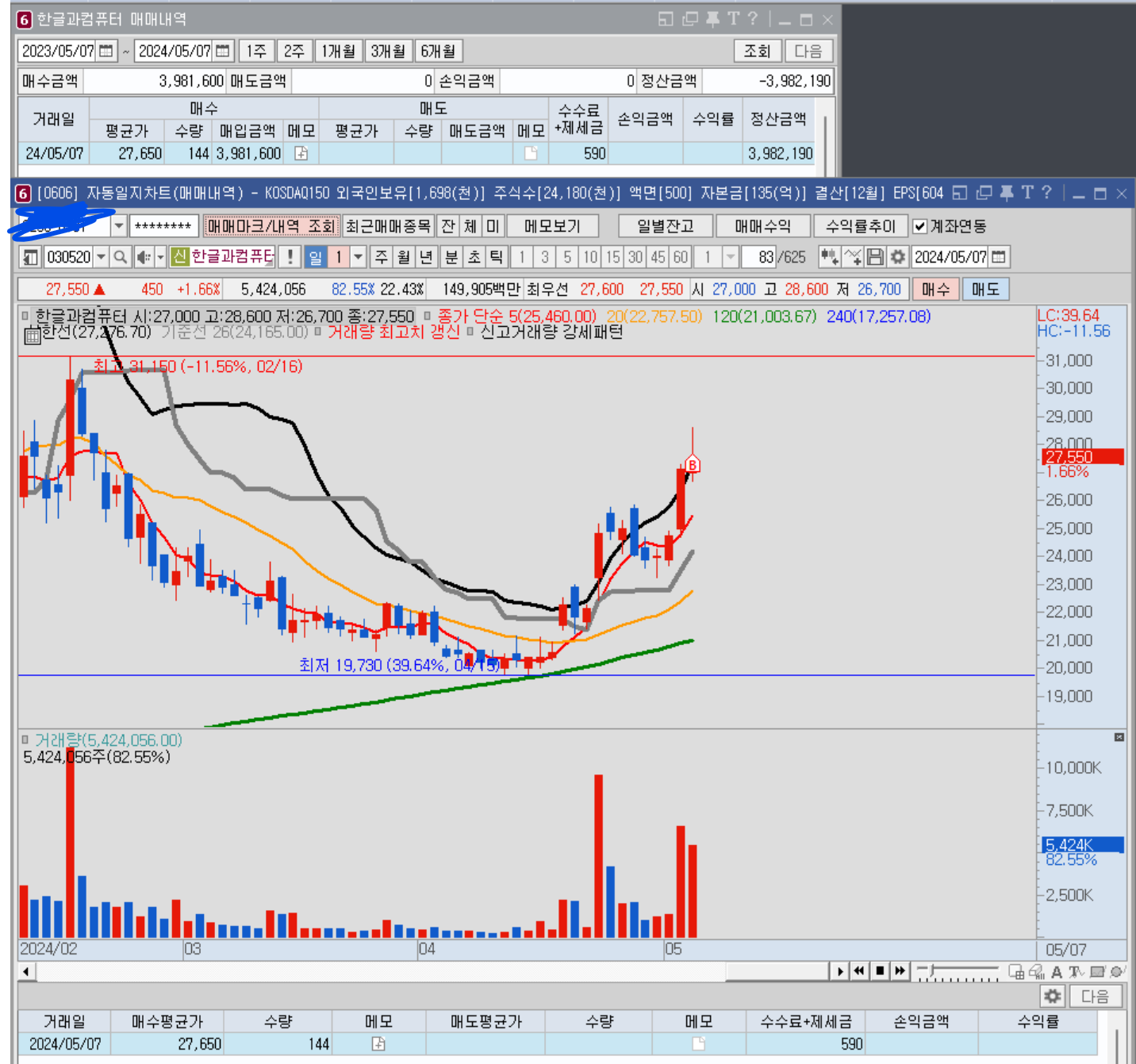
Task: Close the volume panel with small x
Action: click(x=1119, y=737)
